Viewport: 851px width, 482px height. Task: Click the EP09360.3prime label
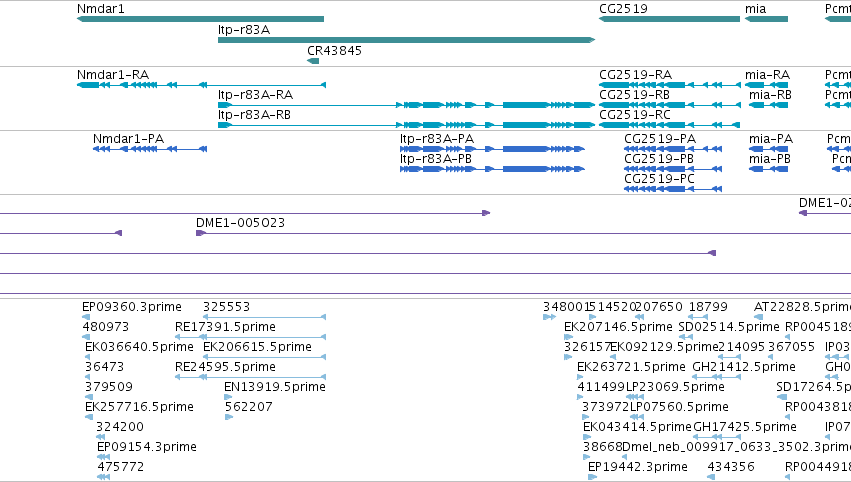(132, 307)
